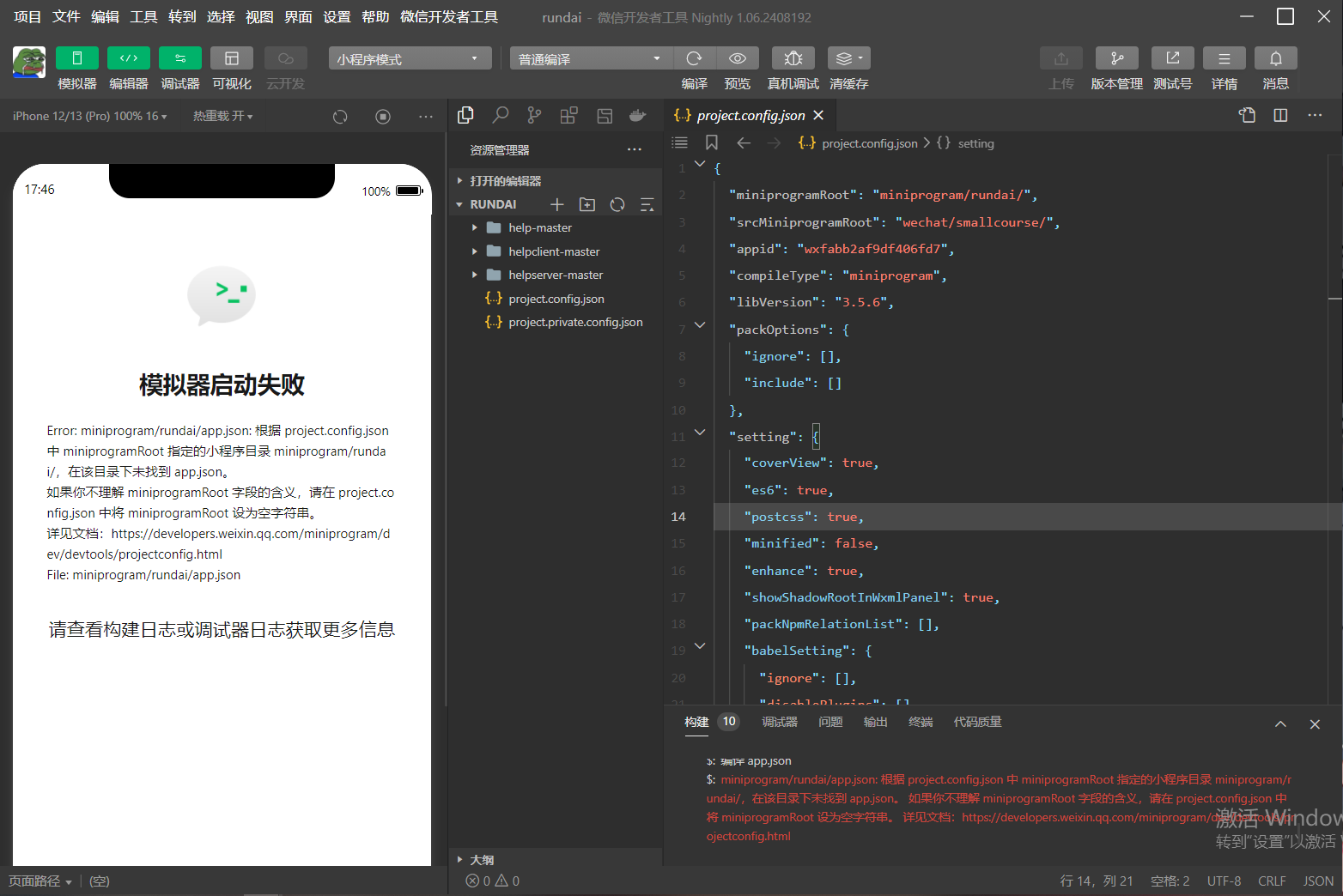Toggle the 热重载 hot reload option
Screen dimensions: 1343x896
pos(222,116)
